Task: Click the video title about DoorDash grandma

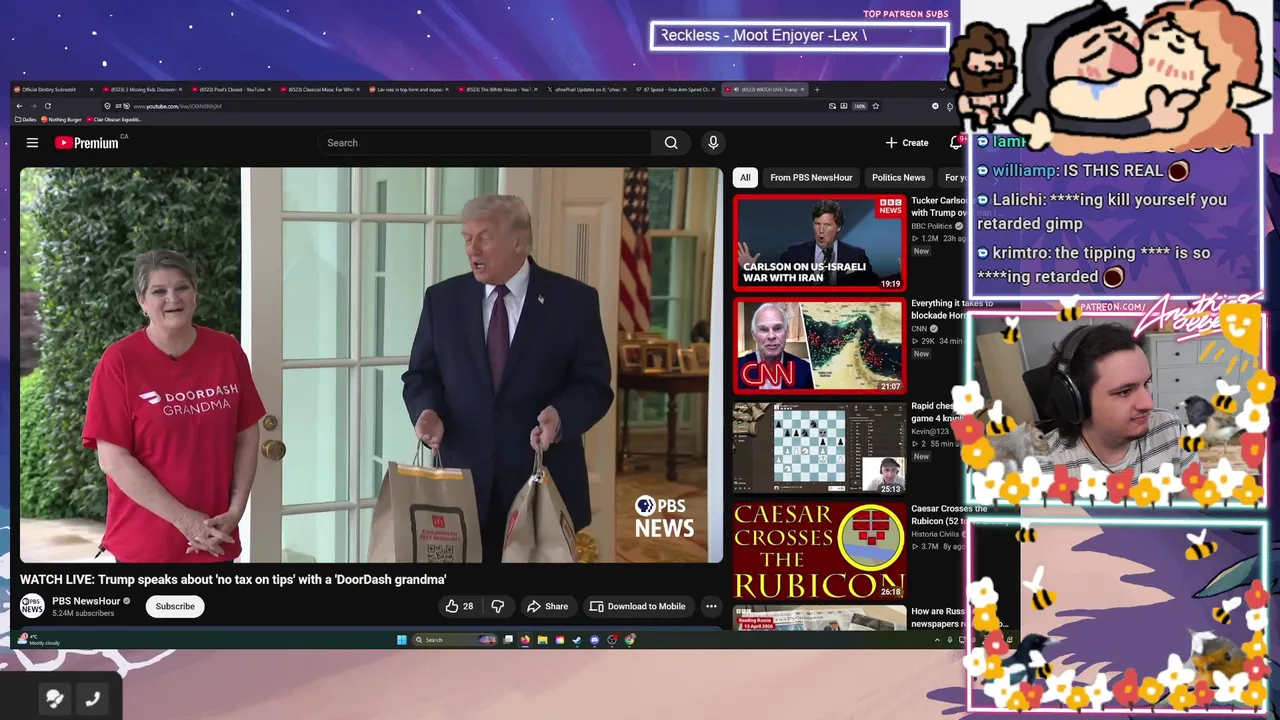Action: click(x=233, y=580)
